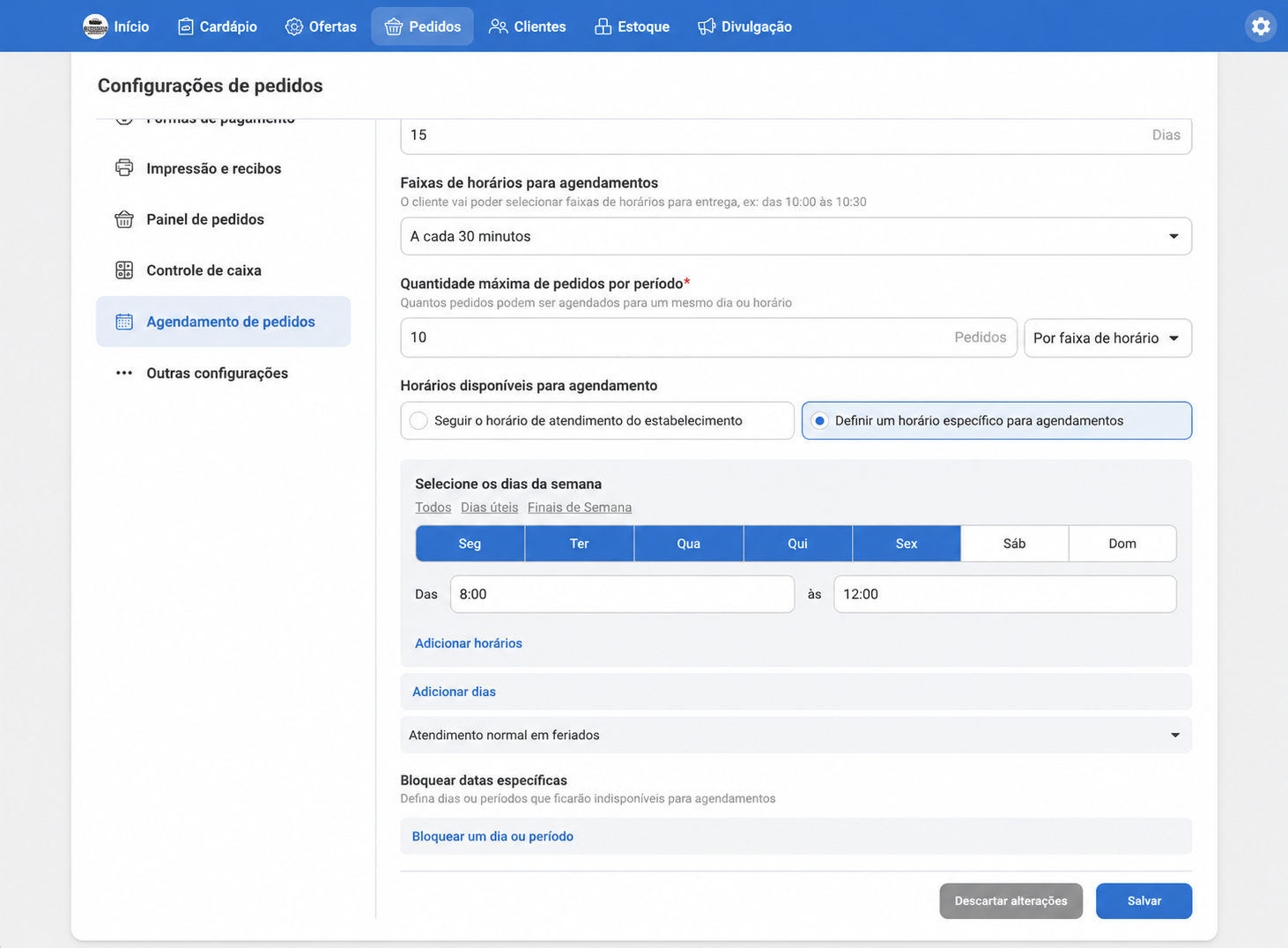Toggle the Qua weekday button
Viewport: 1288px width, 948px height.
click(688, 544)
